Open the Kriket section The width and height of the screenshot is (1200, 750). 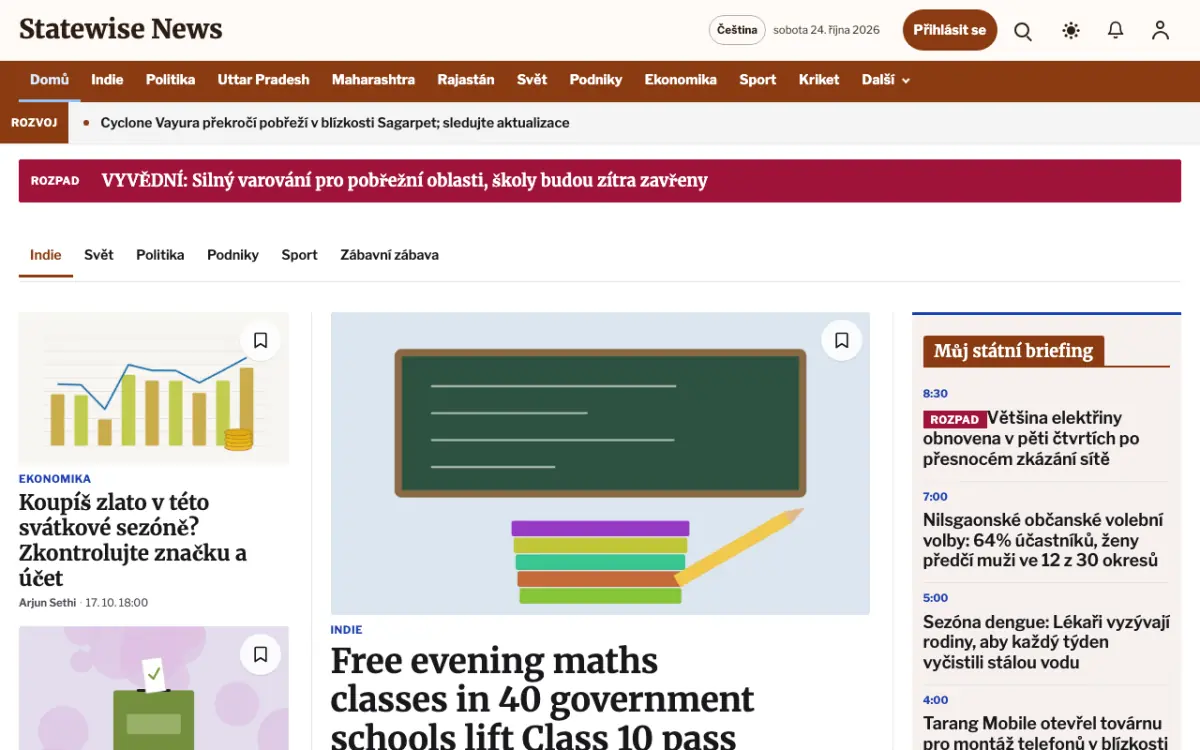tap(819, 80)
